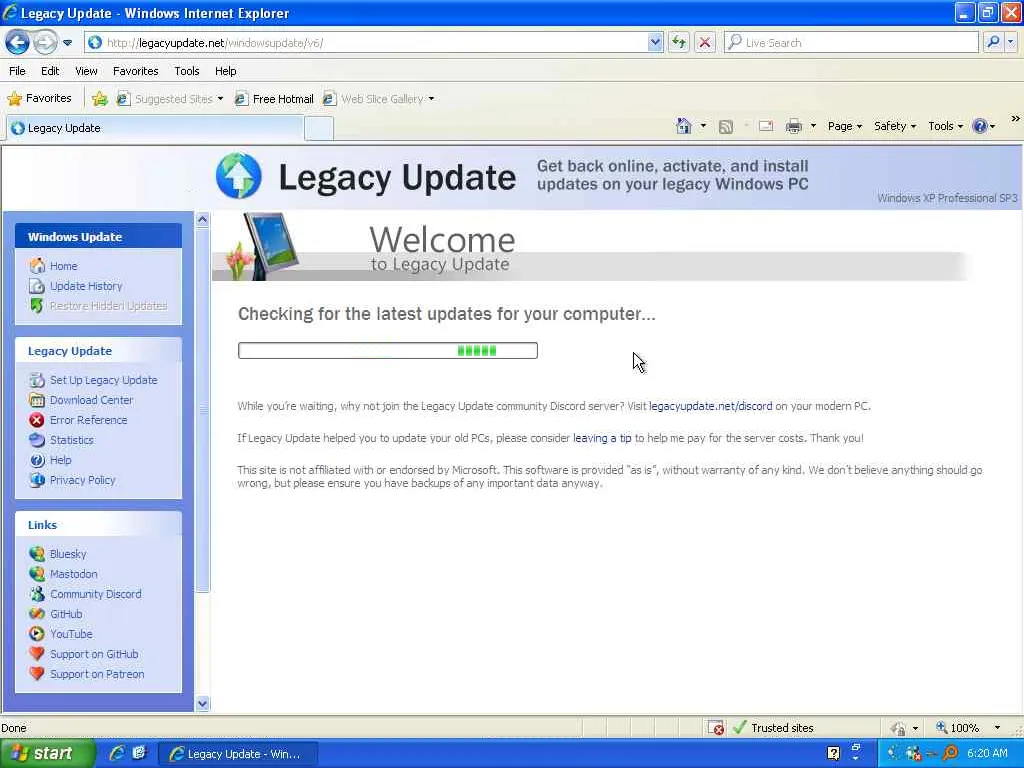Click the Bluesky globe icon

tap(37, 554)
